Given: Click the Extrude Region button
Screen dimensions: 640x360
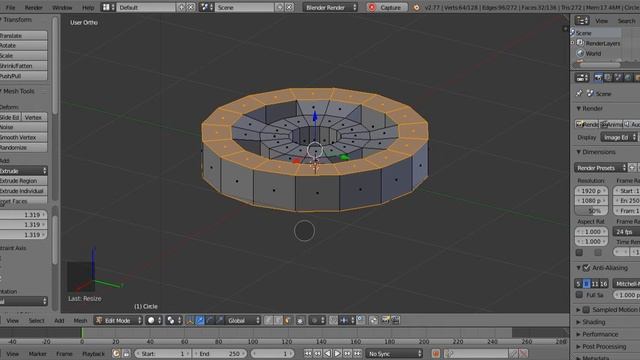Looking at the screenshot, I should [24, 180].
